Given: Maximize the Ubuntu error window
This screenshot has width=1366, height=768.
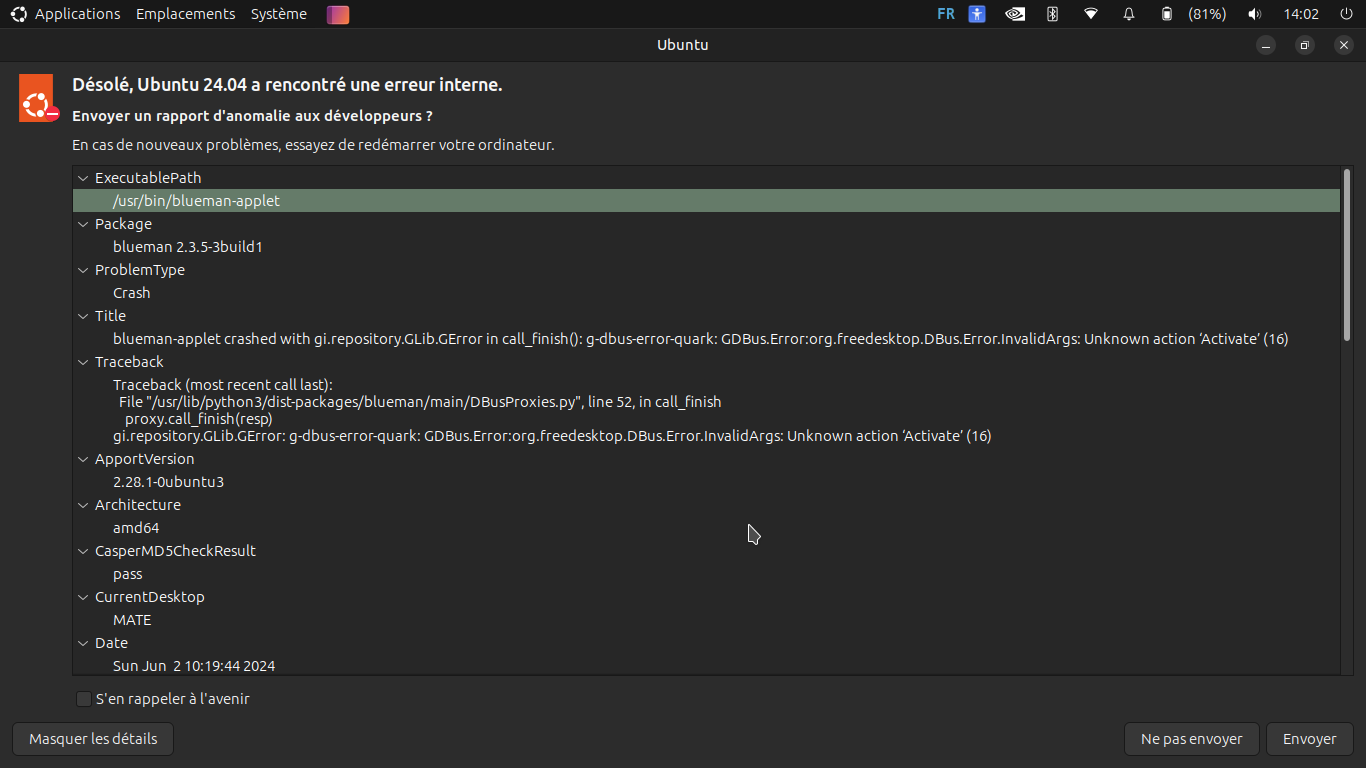Looking at the screenshot, I should tap(1305, 45).
